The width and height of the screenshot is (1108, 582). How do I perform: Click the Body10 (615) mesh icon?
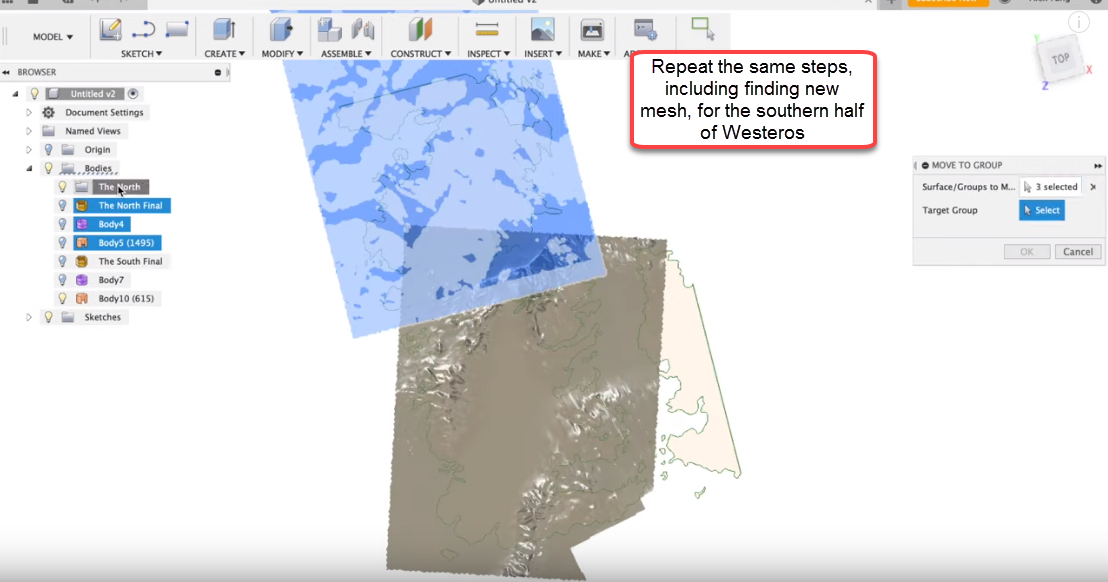pos(82,298)
